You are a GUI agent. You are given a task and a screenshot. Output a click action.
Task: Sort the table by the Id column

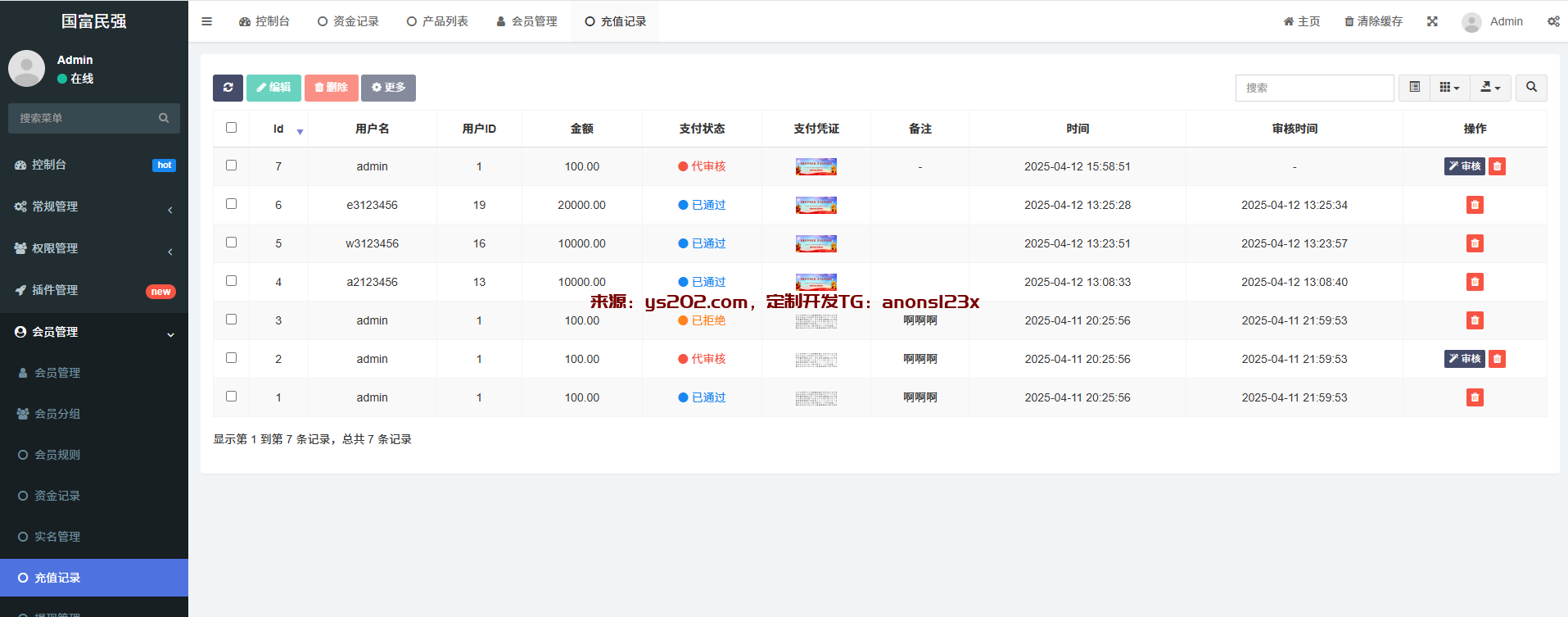click(278, 129)
